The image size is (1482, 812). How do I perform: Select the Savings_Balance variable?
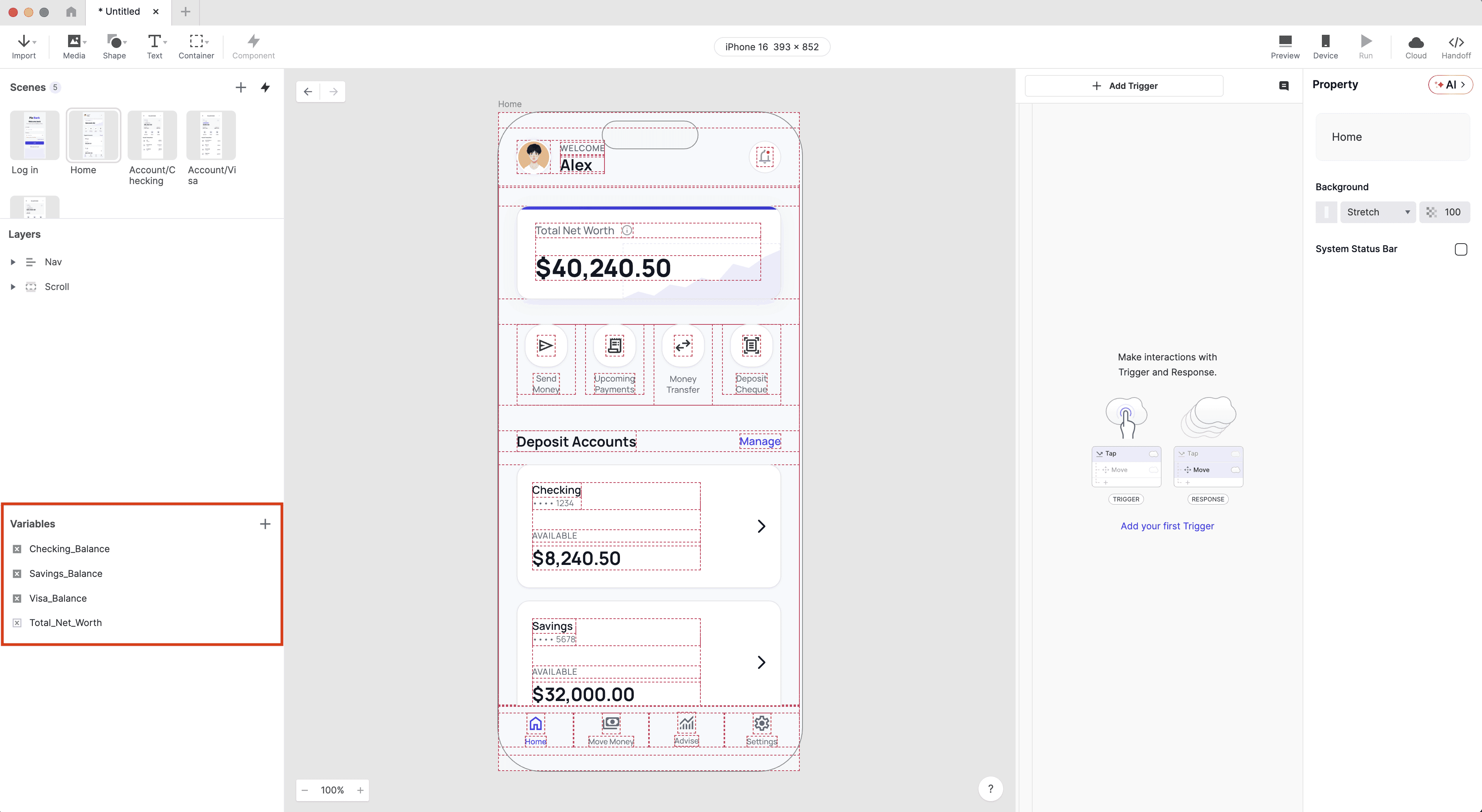coord(66,573)
